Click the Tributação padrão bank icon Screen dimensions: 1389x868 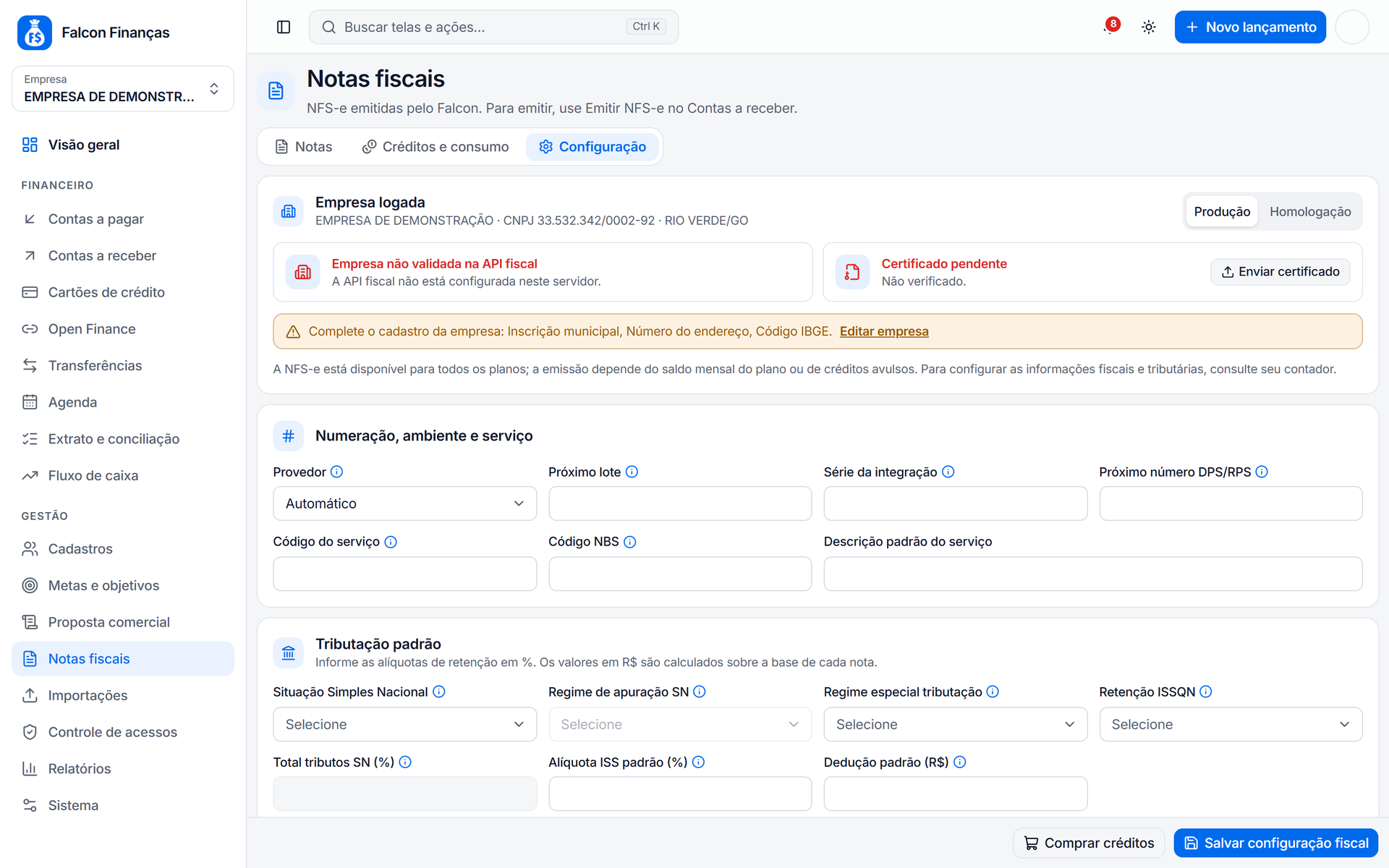[288, 653]
